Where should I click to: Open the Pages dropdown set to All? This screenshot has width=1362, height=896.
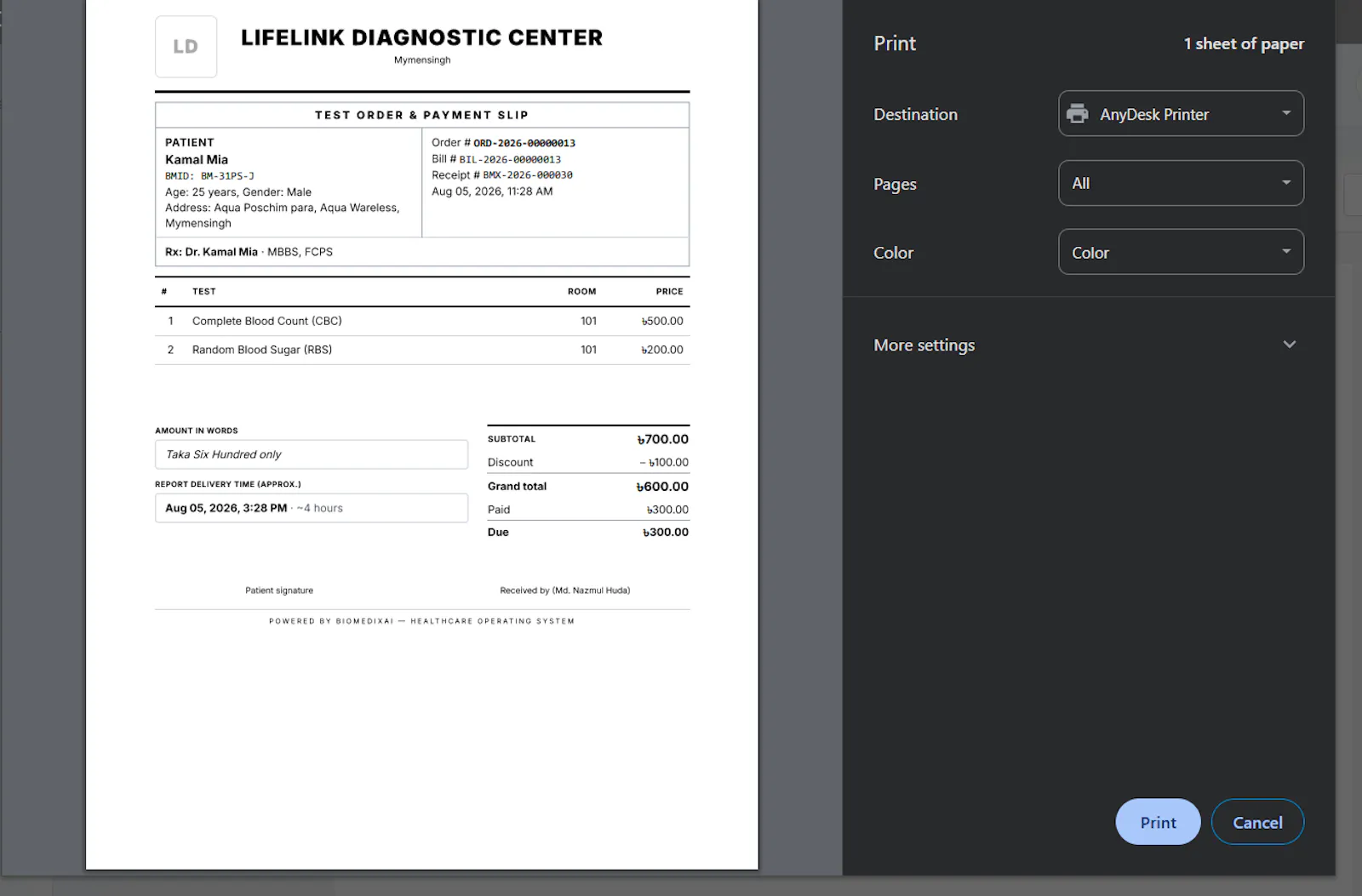[1181, 184]
